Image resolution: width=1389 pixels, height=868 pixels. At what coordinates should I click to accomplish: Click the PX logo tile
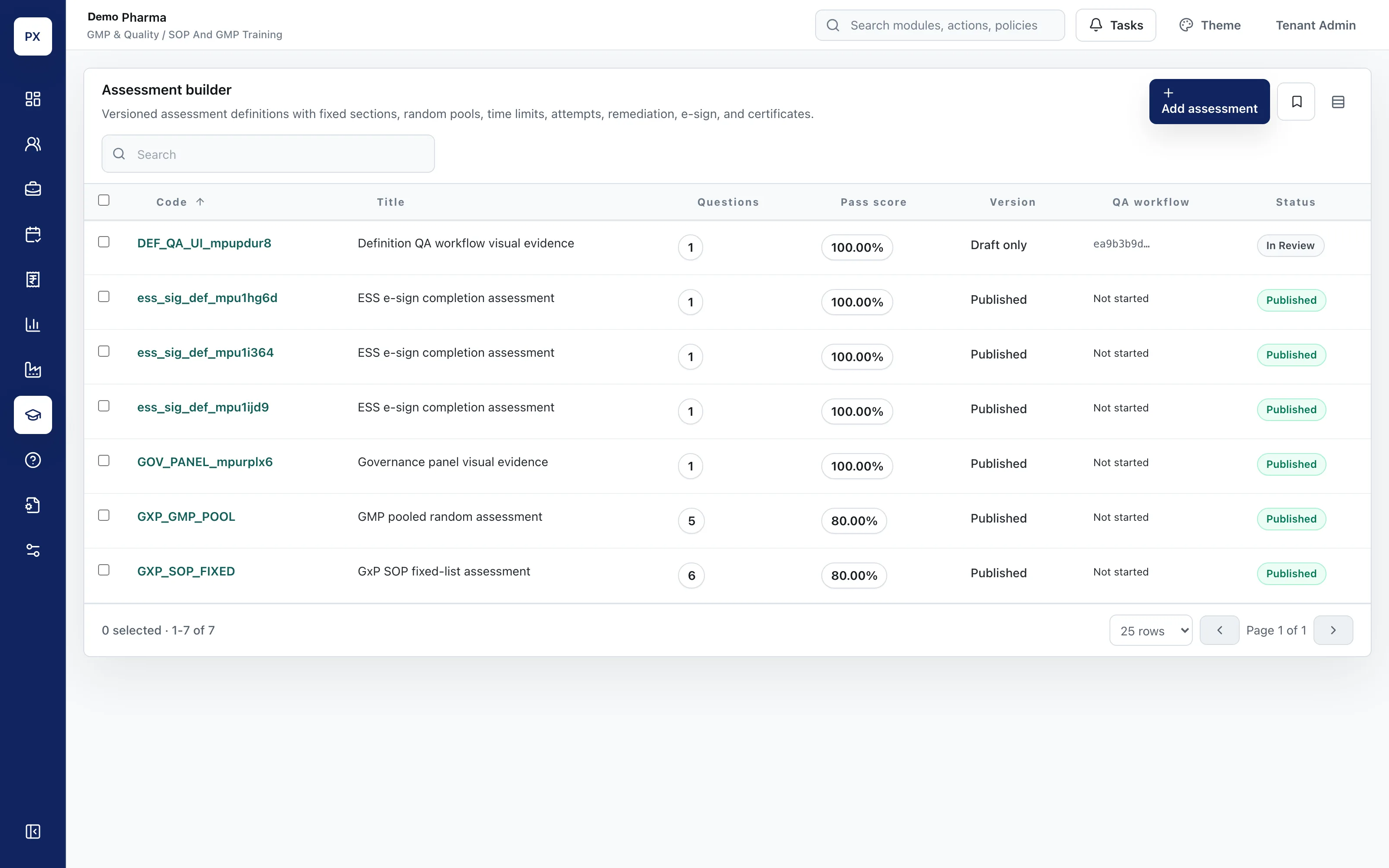[33, 36]
